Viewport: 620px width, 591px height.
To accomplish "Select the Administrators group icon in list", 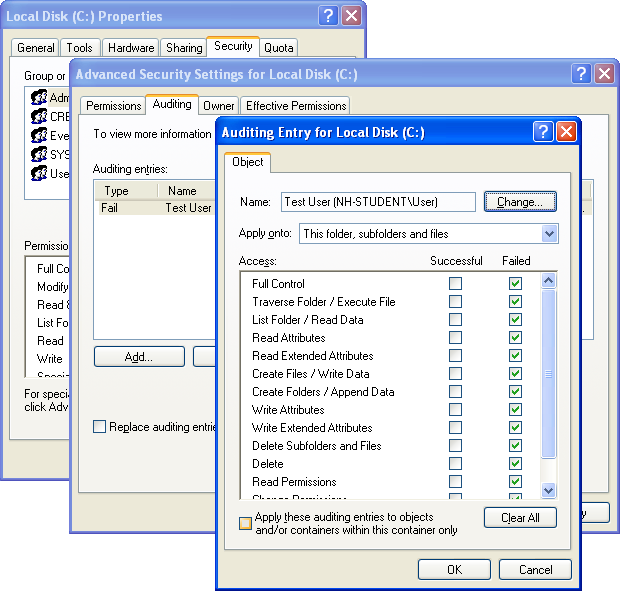I will (x=39, y=98).
